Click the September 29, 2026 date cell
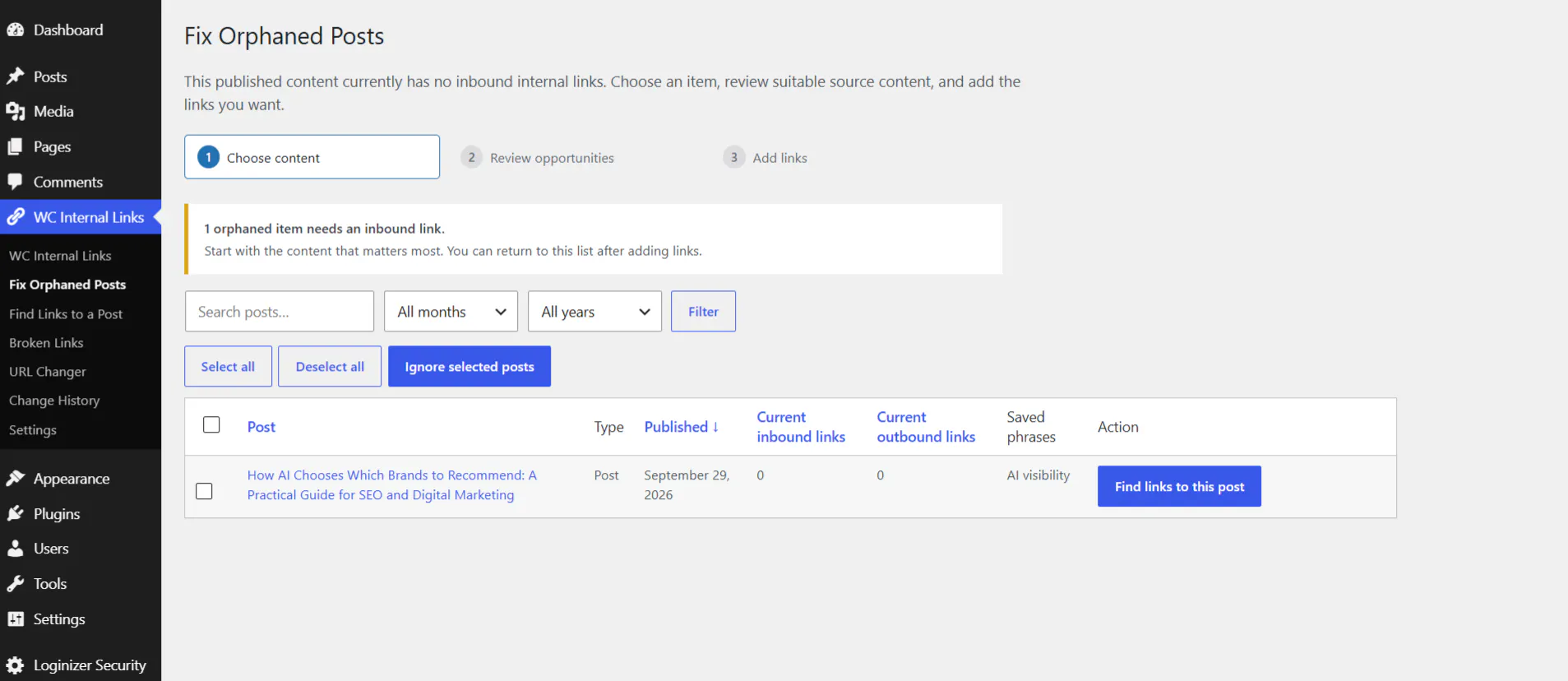This screenshot has width=1568, height=681. [x=687, y=485]
